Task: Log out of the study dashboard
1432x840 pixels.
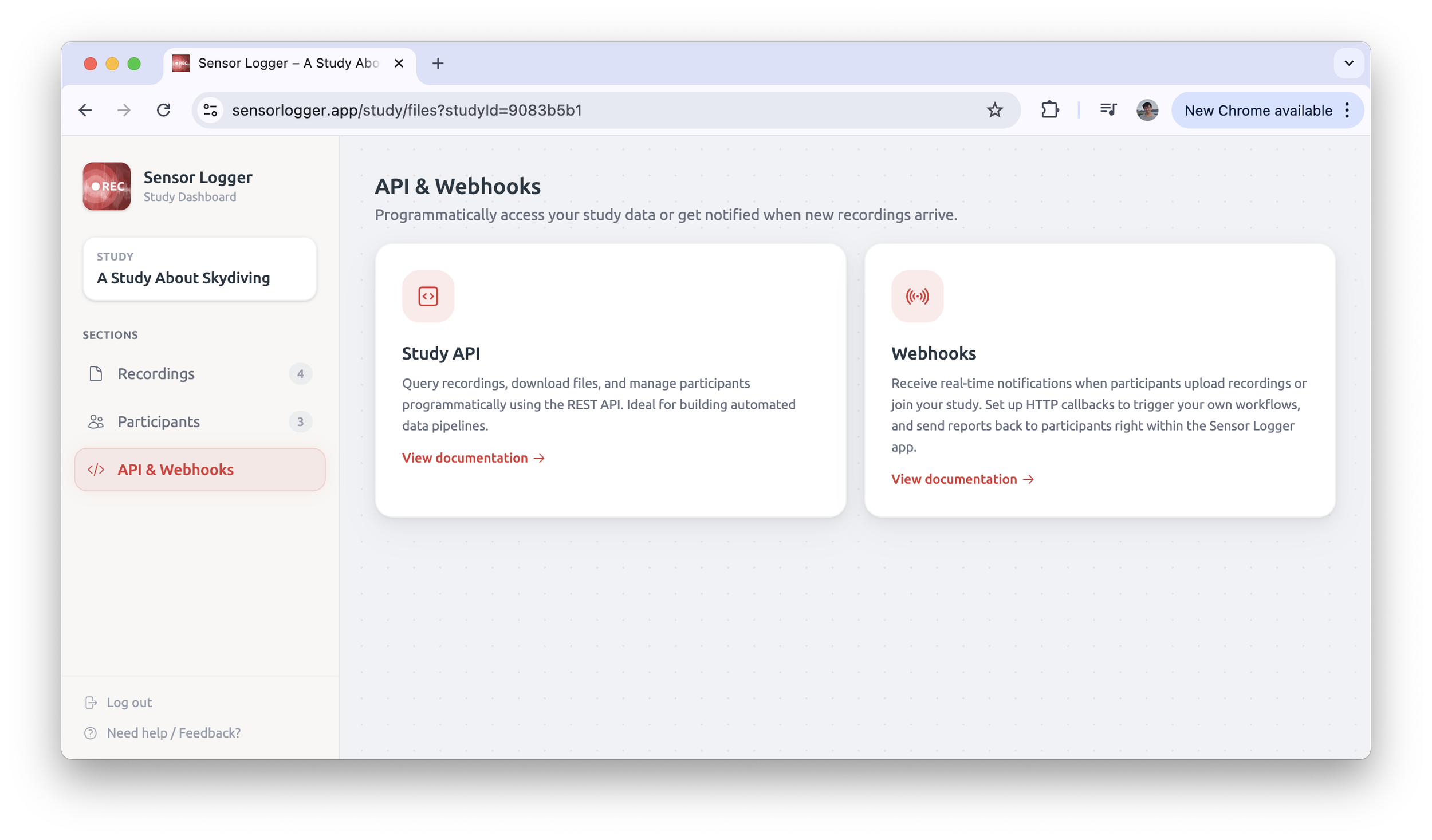Action: tap(129, 703)
